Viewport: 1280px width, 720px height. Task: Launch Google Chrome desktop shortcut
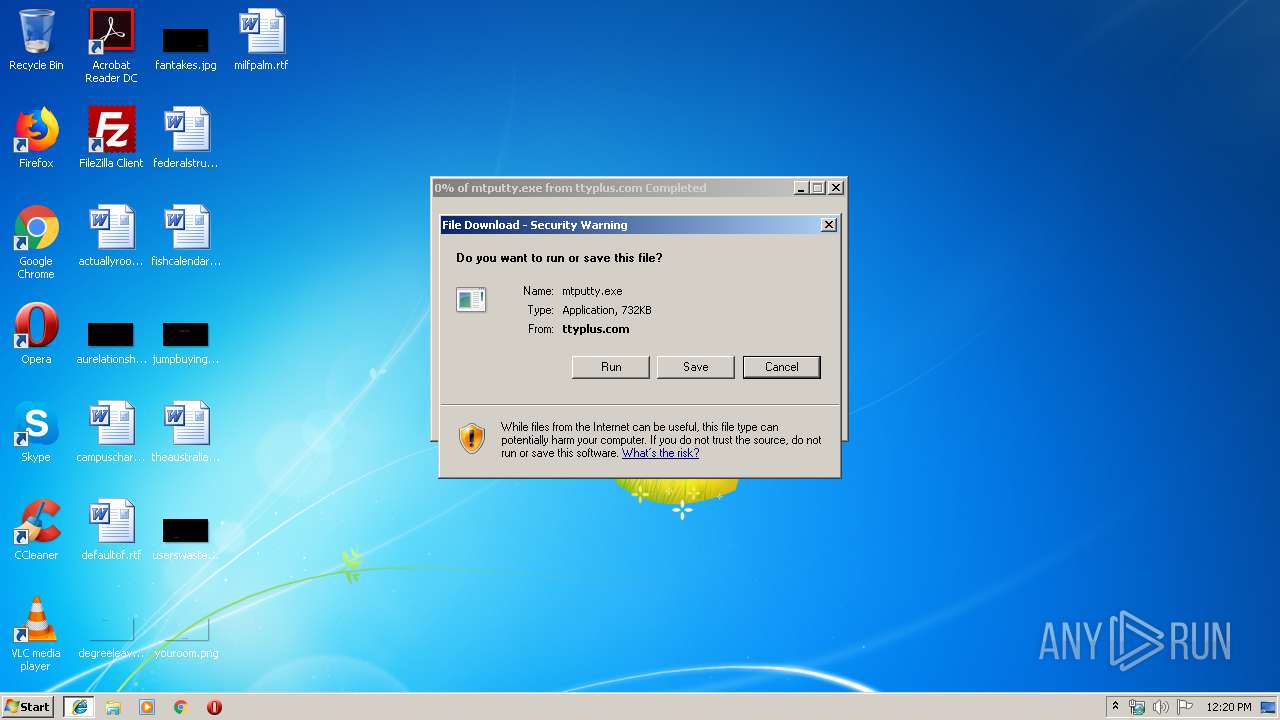click(36, 242)
